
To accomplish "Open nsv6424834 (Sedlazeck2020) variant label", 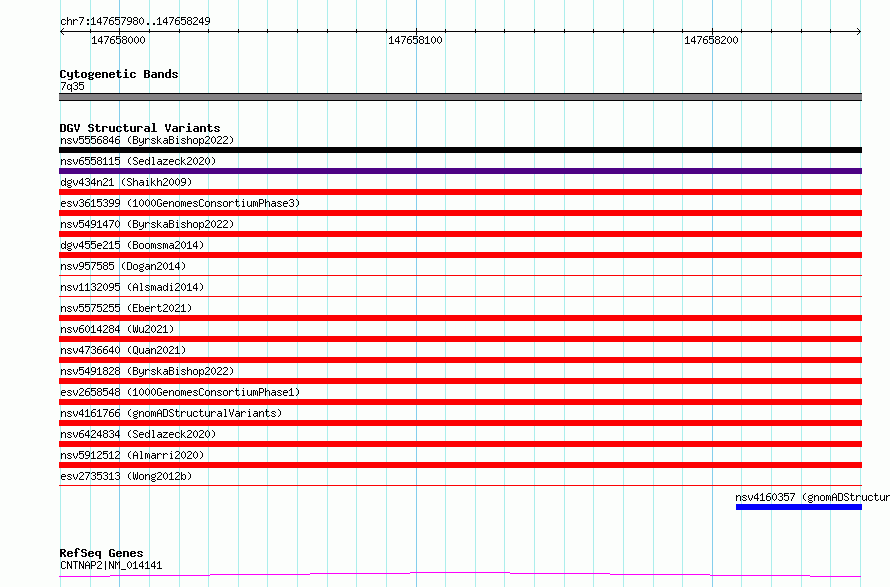I will pos(138,434).
